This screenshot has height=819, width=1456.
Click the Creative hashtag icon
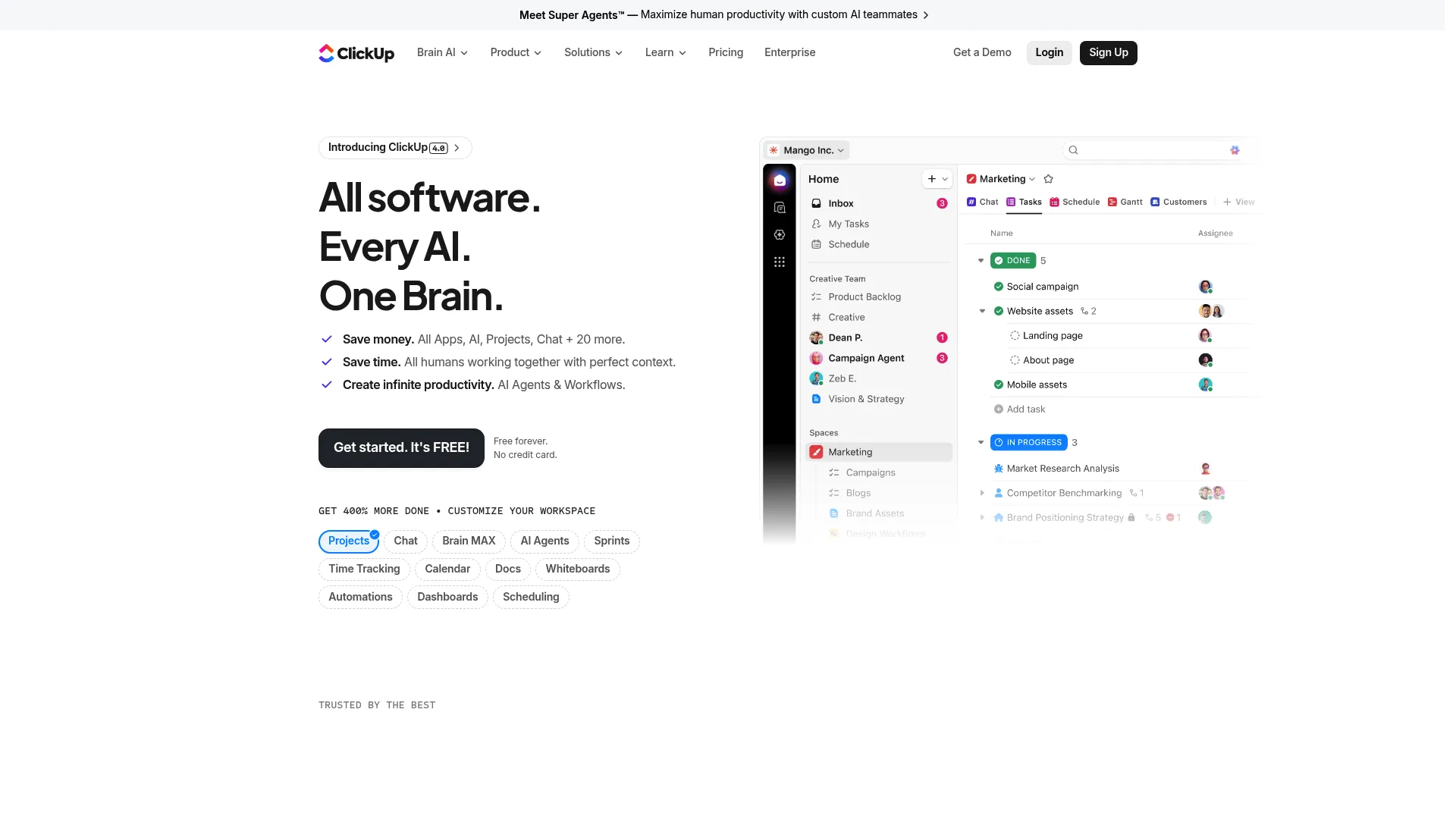817,317
